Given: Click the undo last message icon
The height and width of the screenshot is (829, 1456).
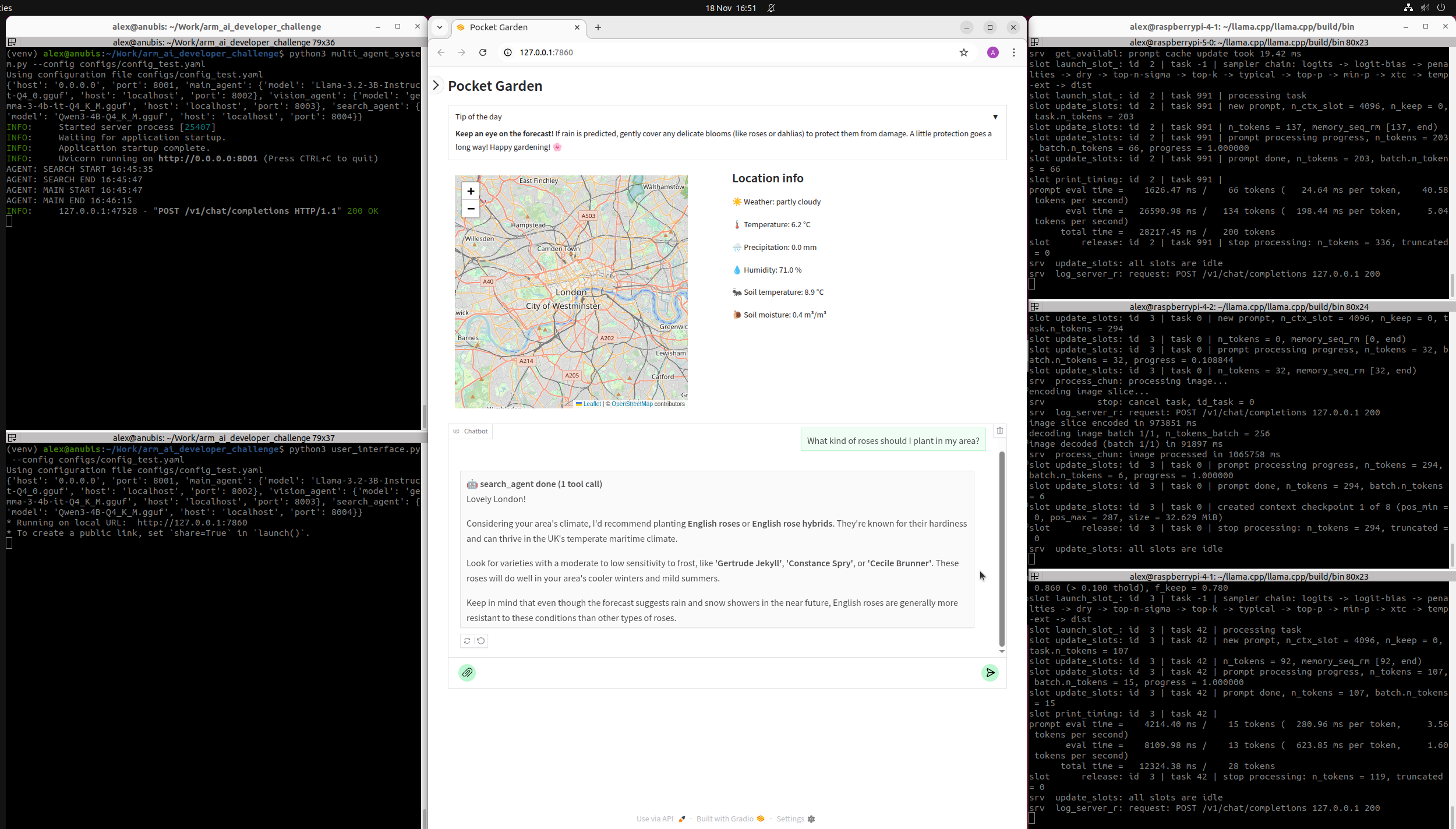Looking at the screenshot, I should (481, 641).
